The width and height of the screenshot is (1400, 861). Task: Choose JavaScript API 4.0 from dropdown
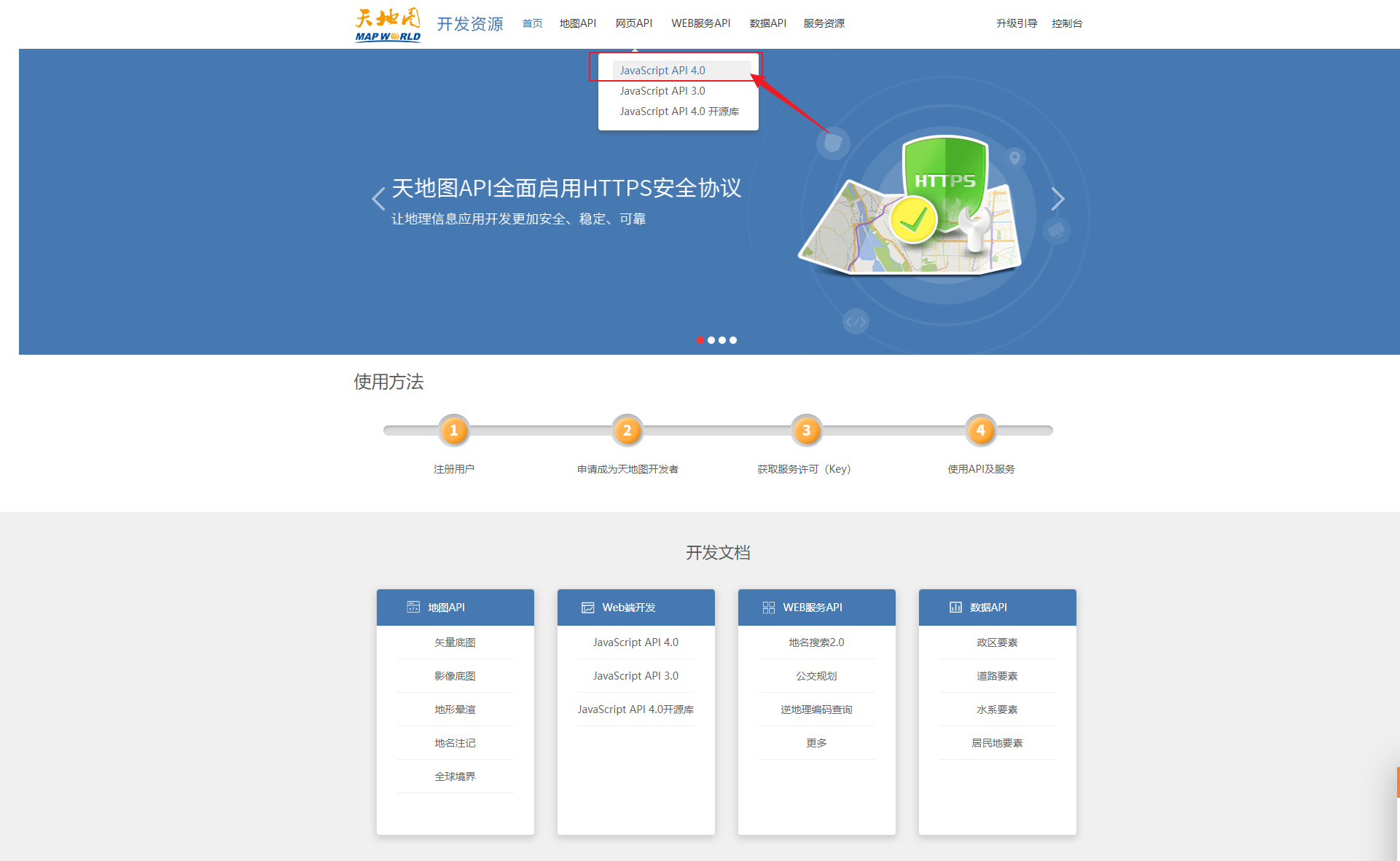pos(662,71)
